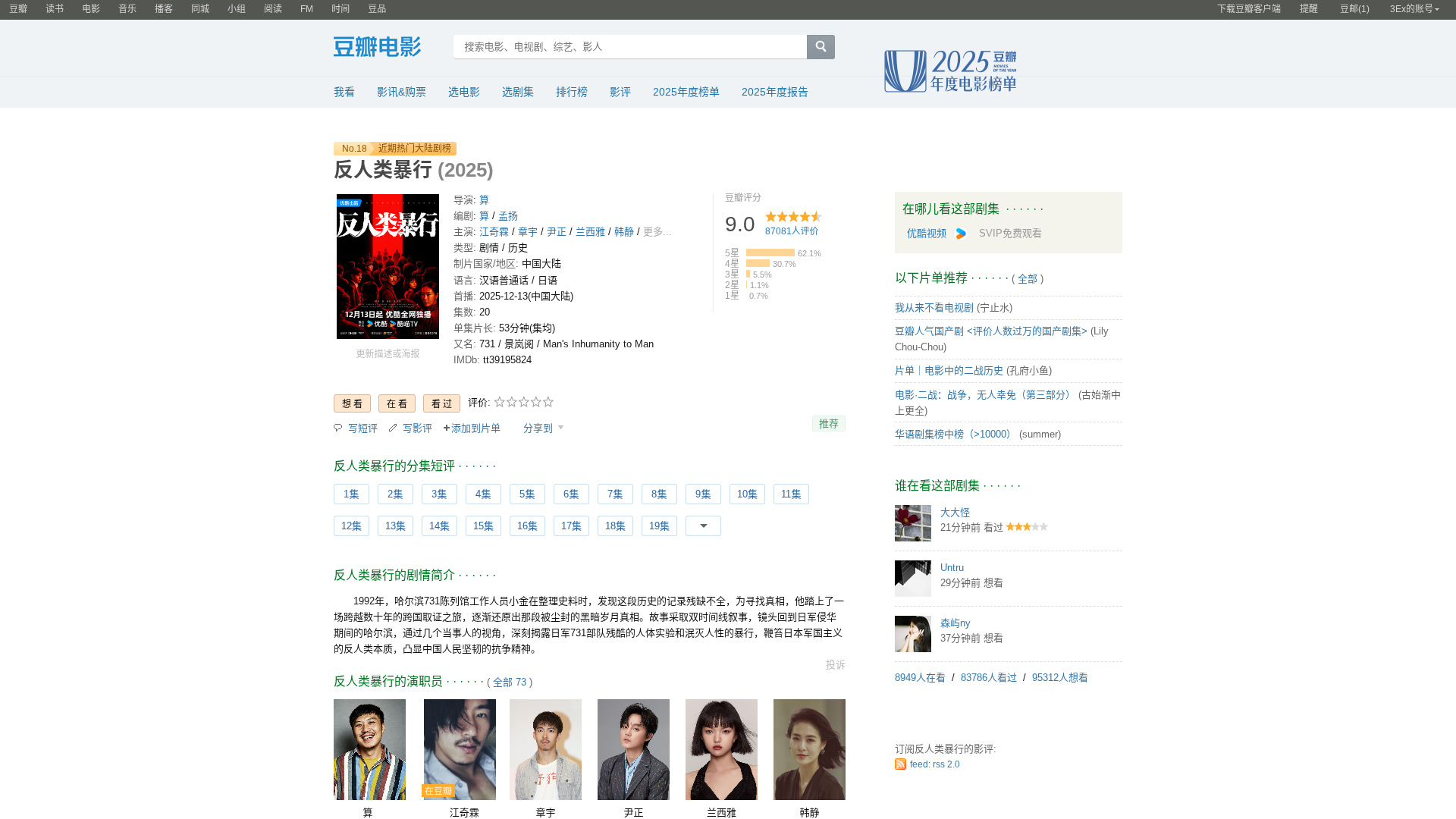Image resolution: width=1456 pixels, height=819 pixels.
Task: Click the Youku video play icon
Action: 961,234
